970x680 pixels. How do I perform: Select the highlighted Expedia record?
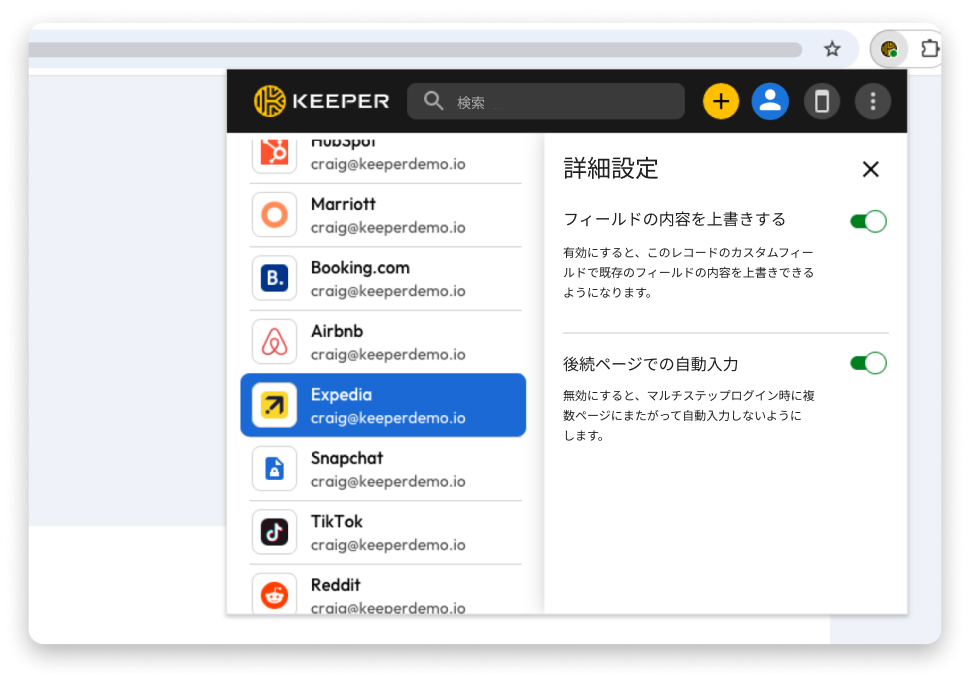[385, 405]
